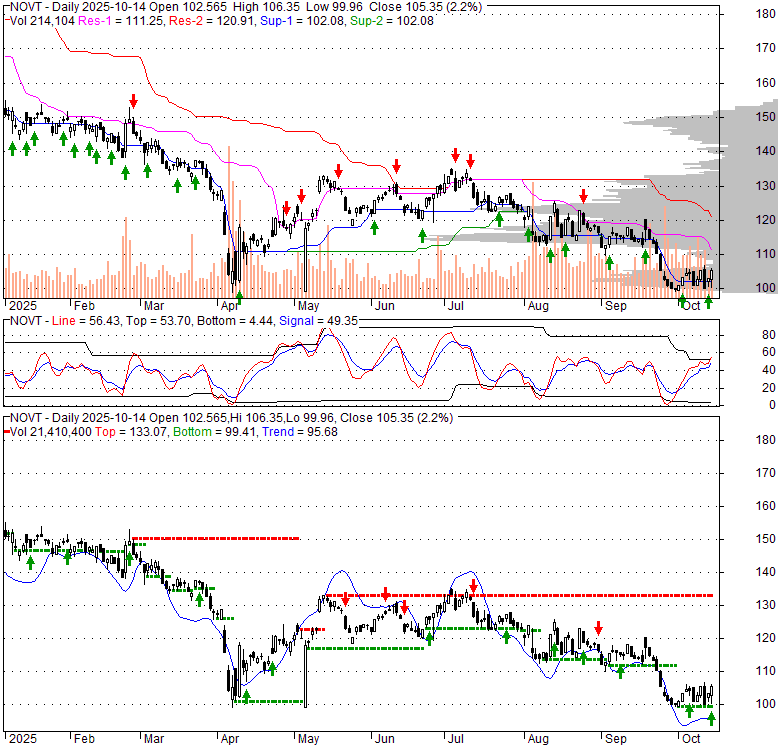Click the red down arrow in mid-August on top chart
The height and width of the screenshot is (745, 780).
coord(584,195)
